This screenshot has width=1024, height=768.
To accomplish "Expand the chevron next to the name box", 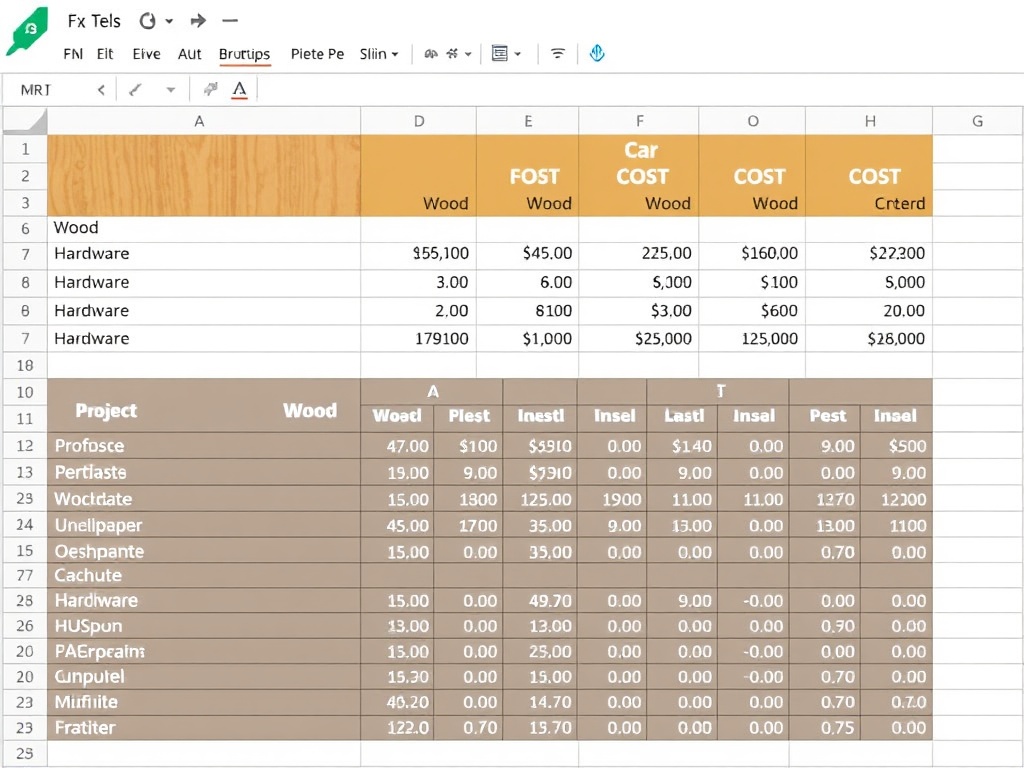I will coord(100,88).
